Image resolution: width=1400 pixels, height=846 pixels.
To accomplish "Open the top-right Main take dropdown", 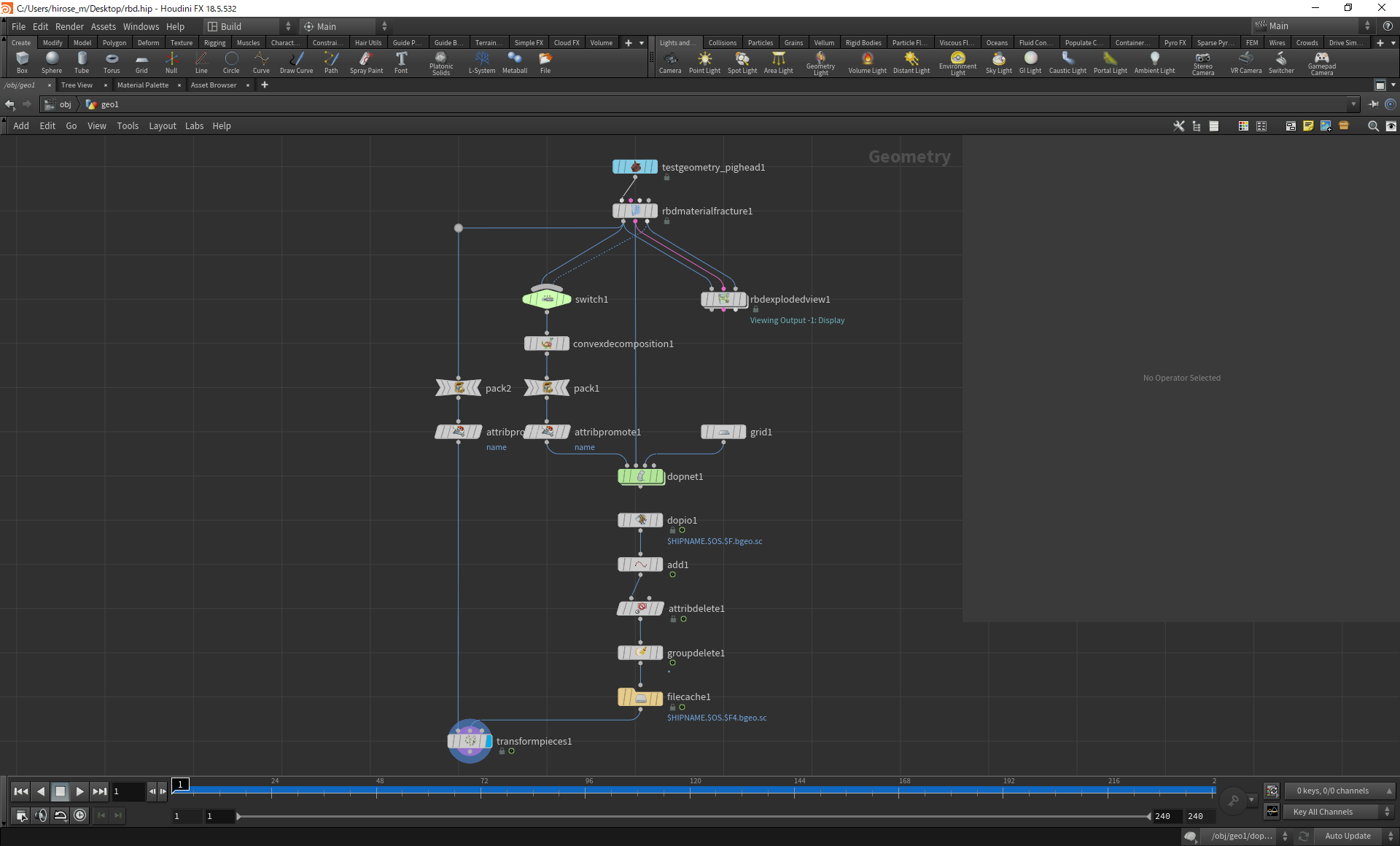I will (x=1312, y=26).
